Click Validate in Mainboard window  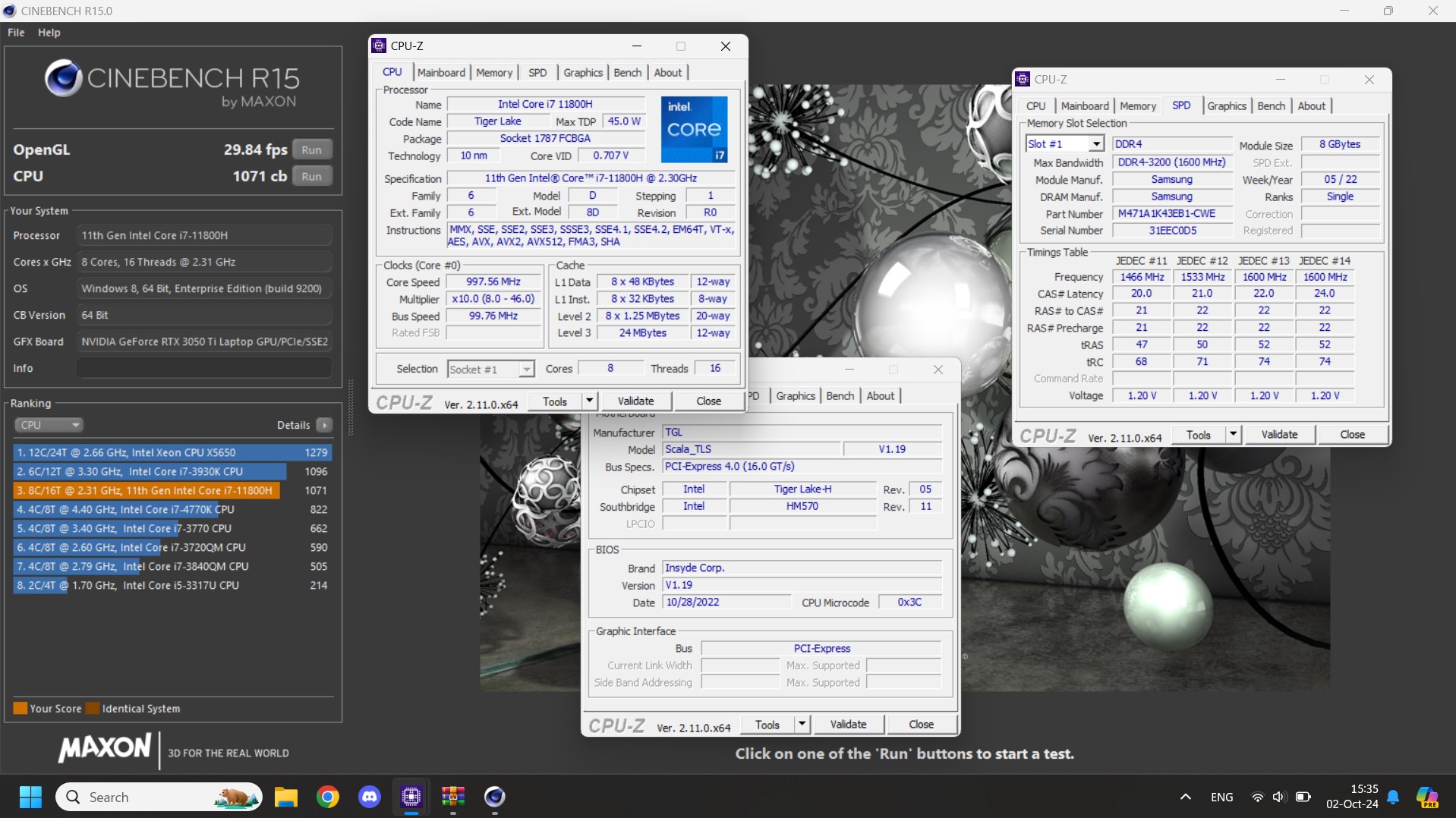[x=848, y=725]
